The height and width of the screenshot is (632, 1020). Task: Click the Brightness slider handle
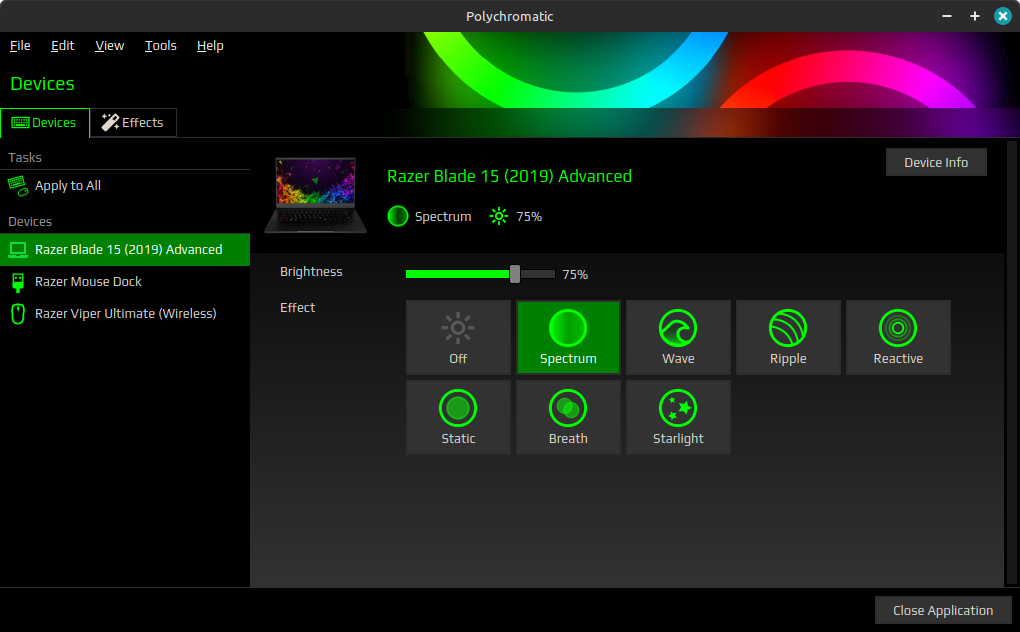(515, 274)
